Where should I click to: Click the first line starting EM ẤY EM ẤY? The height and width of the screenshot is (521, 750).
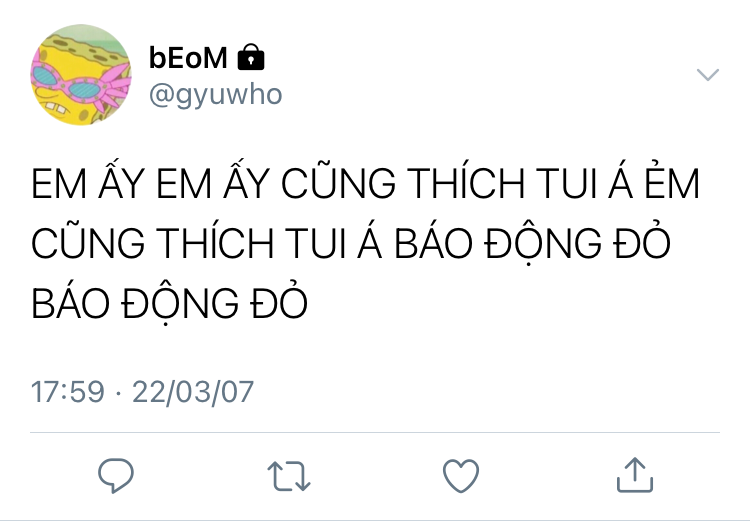pos(365,181)
